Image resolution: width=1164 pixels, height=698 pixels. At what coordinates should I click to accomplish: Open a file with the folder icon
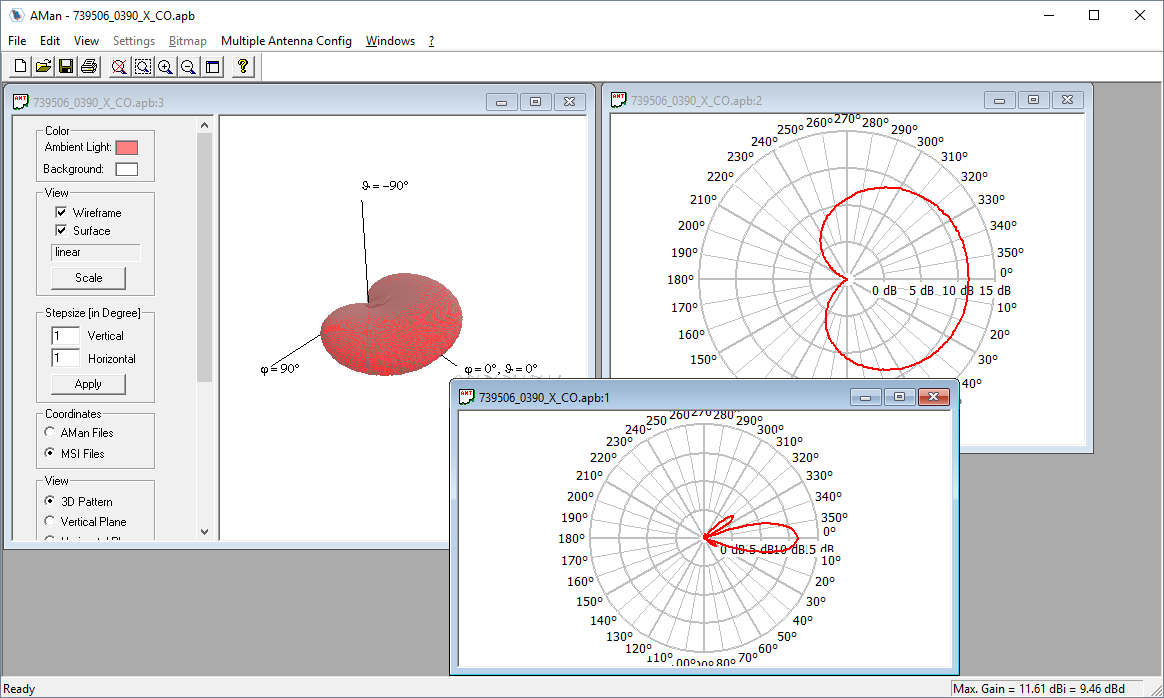coord(43,67)
